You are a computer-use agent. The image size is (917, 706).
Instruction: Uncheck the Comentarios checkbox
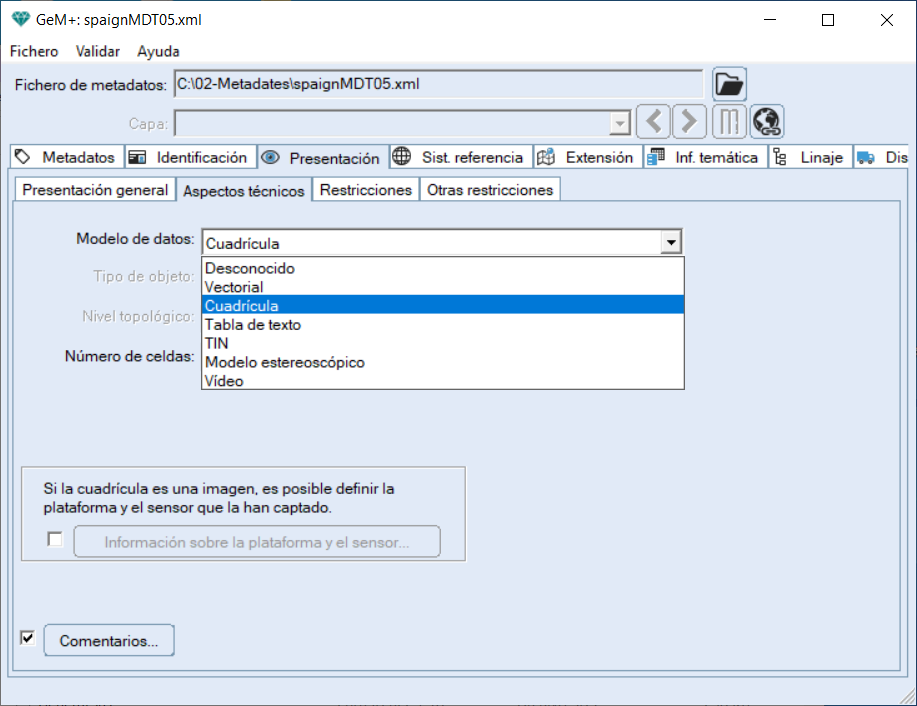(x=28, y=638)
